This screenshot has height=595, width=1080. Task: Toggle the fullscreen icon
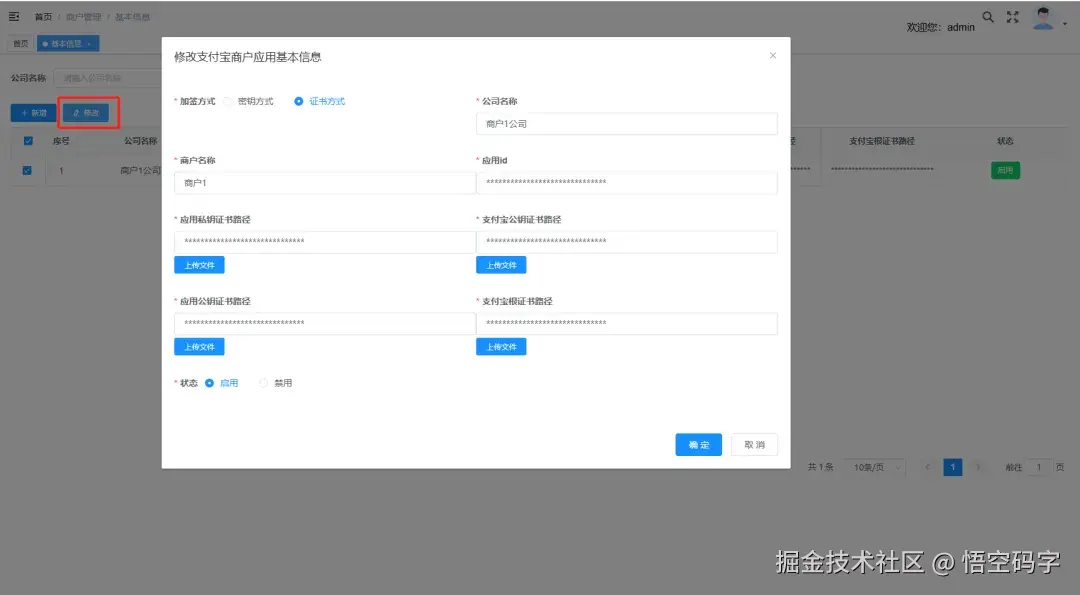pos(1012,16)
